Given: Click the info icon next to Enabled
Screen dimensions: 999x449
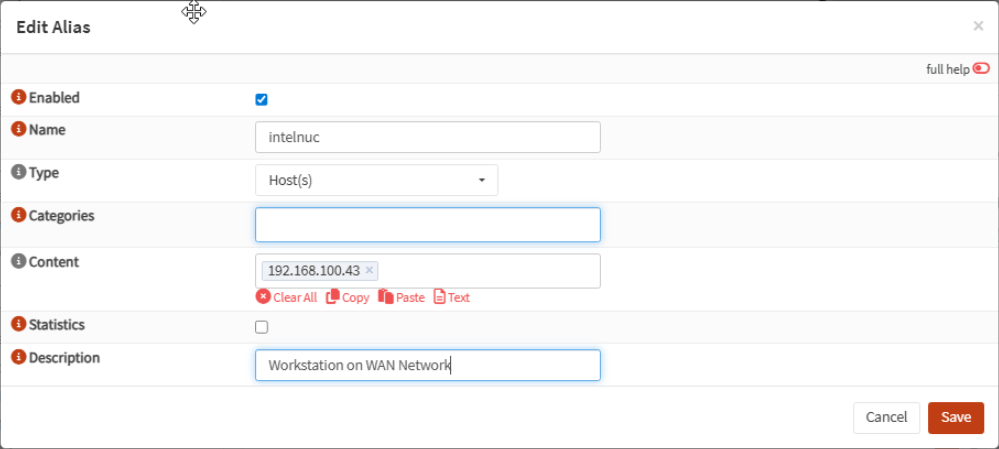Looking at the screenshot, I should click(x=18, y=98).
